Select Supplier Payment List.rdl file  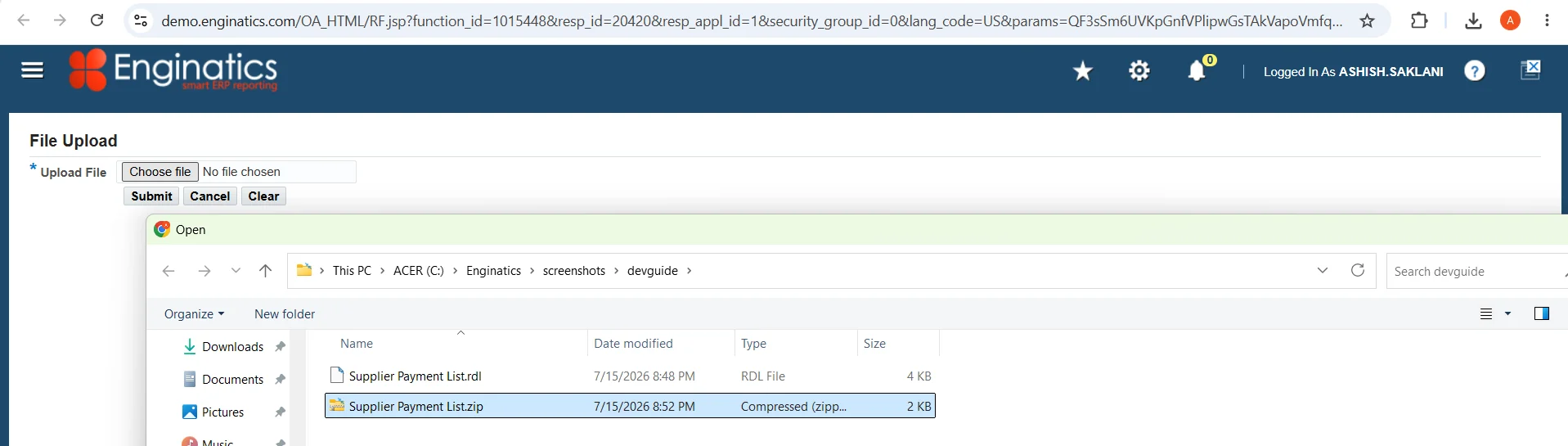630,376
